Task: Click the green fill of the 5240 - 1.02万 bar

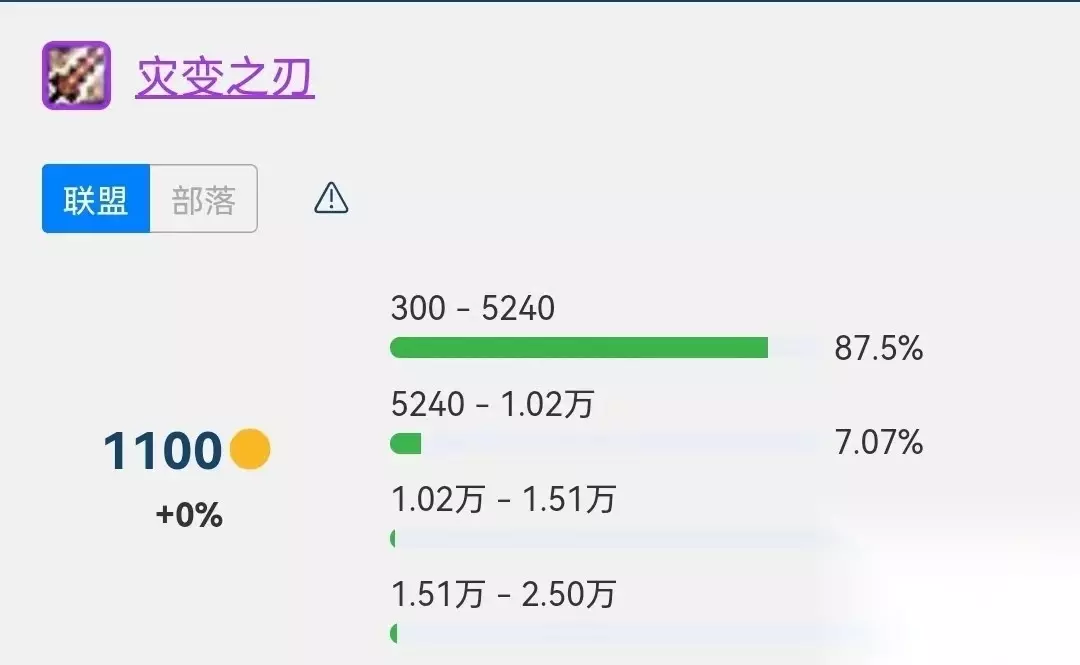Action: click(406, 443)
